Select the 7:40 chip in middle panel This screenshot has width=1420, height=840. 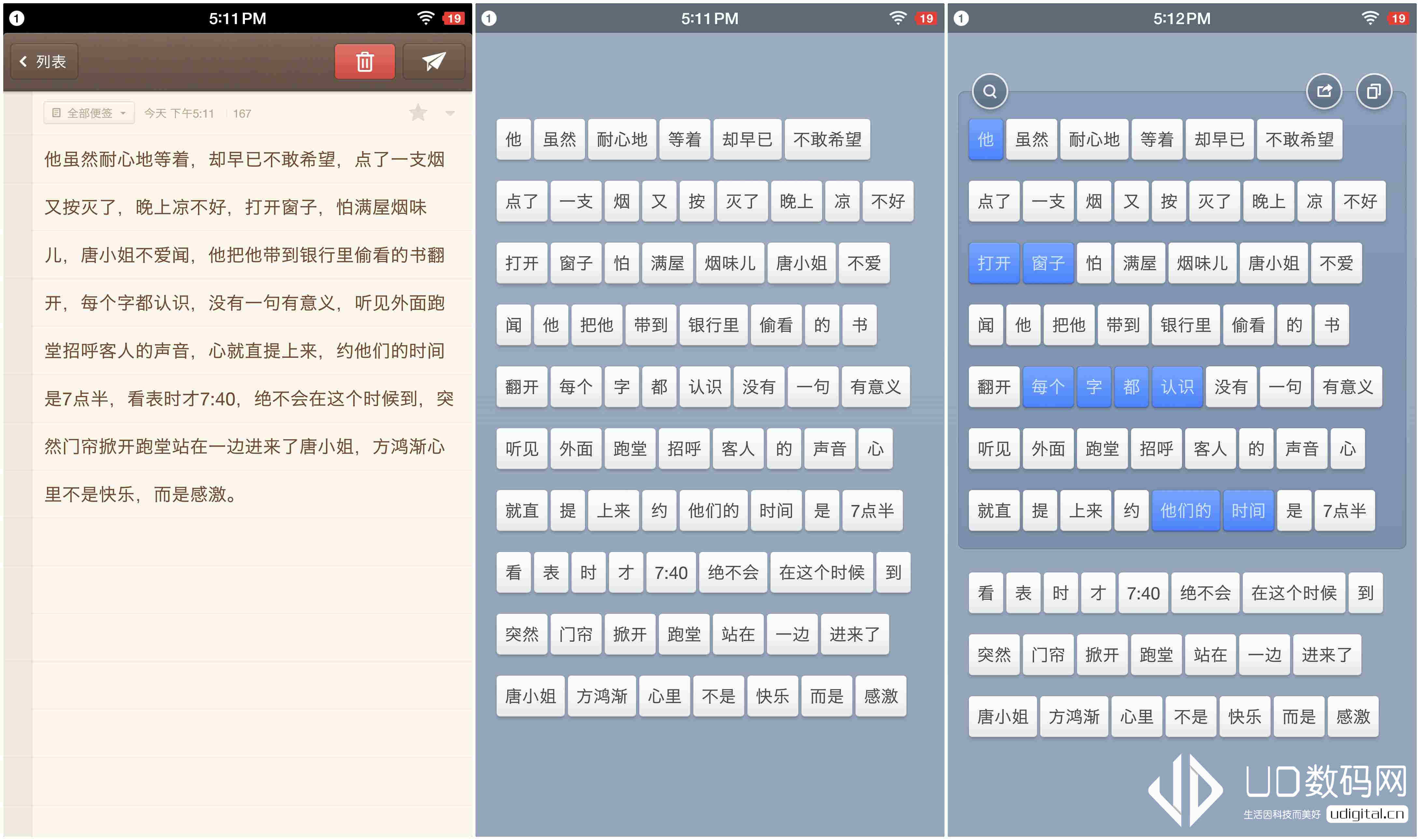pos(671,572)
